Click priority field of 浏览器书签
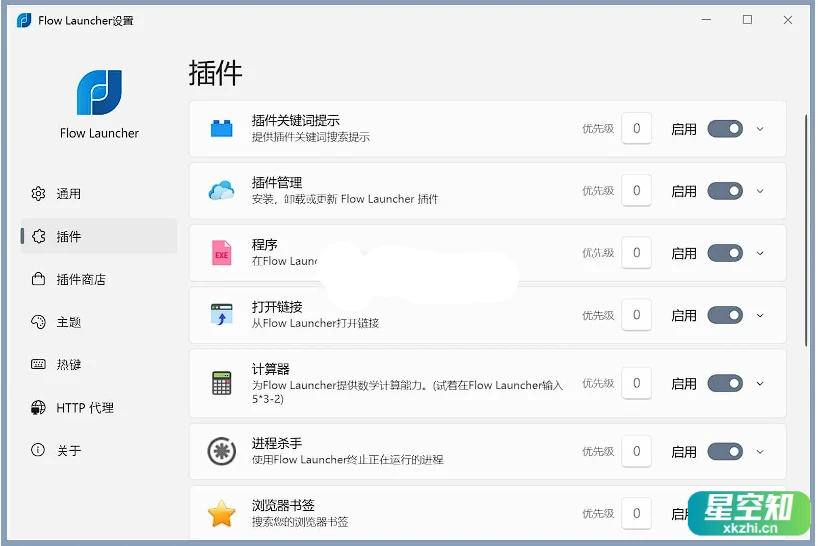The image size is (818, 546). tap(636, 513)
